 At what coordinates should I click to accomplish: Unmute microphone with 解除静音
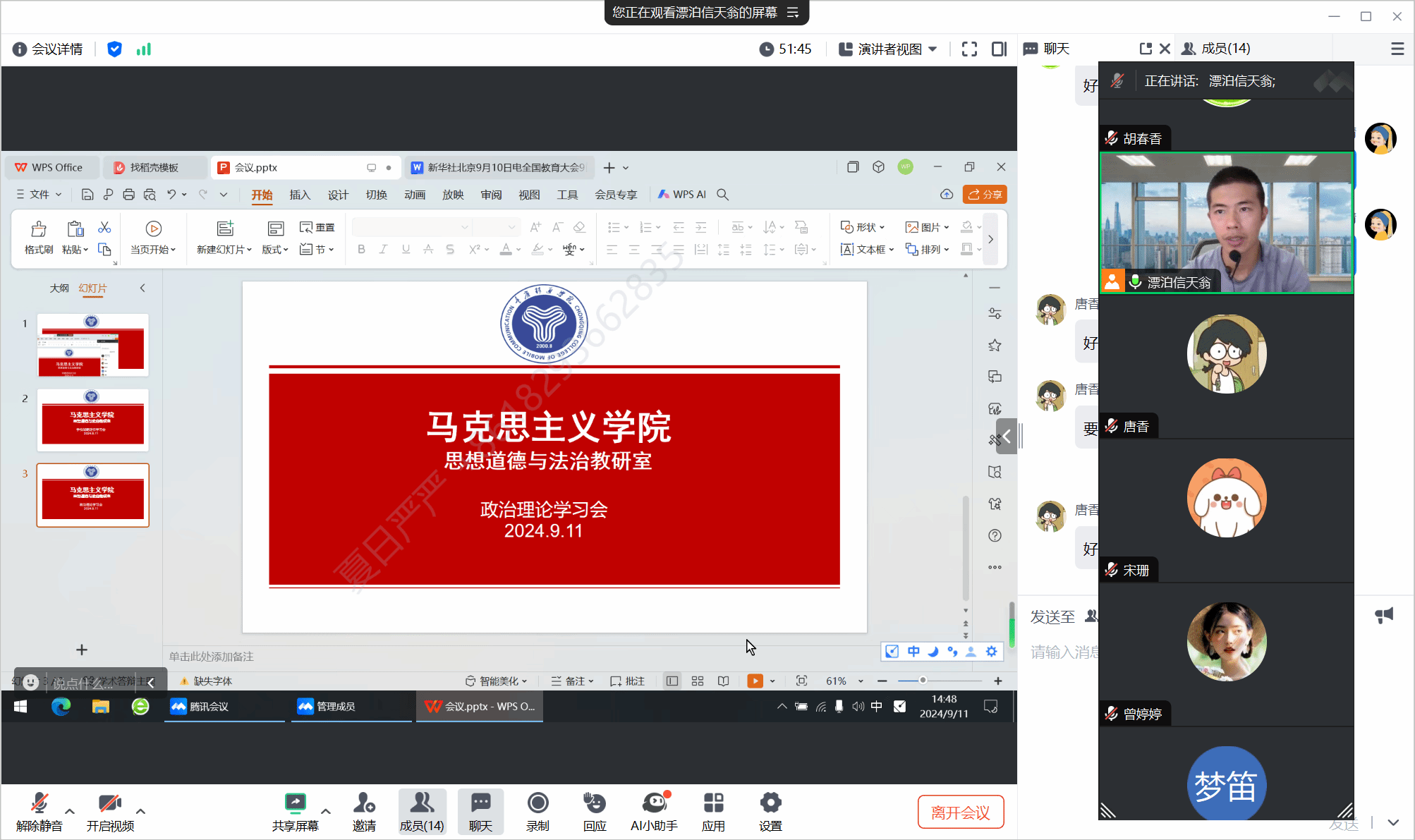click(40, 810)
